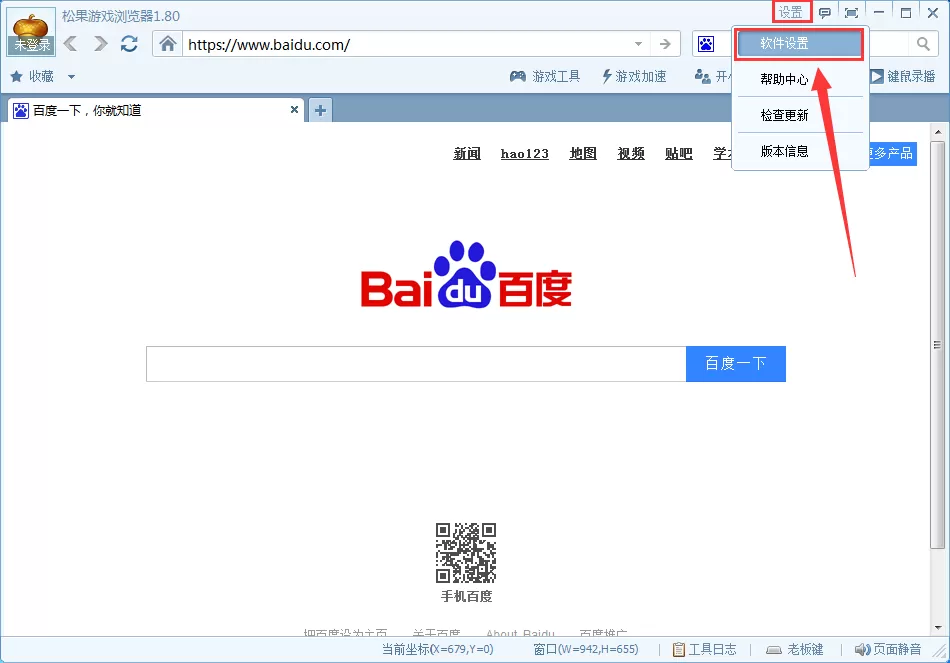Click the feedback speech bubble icon
Viewport: 950px width, 663px height.
tap(825, 13)
